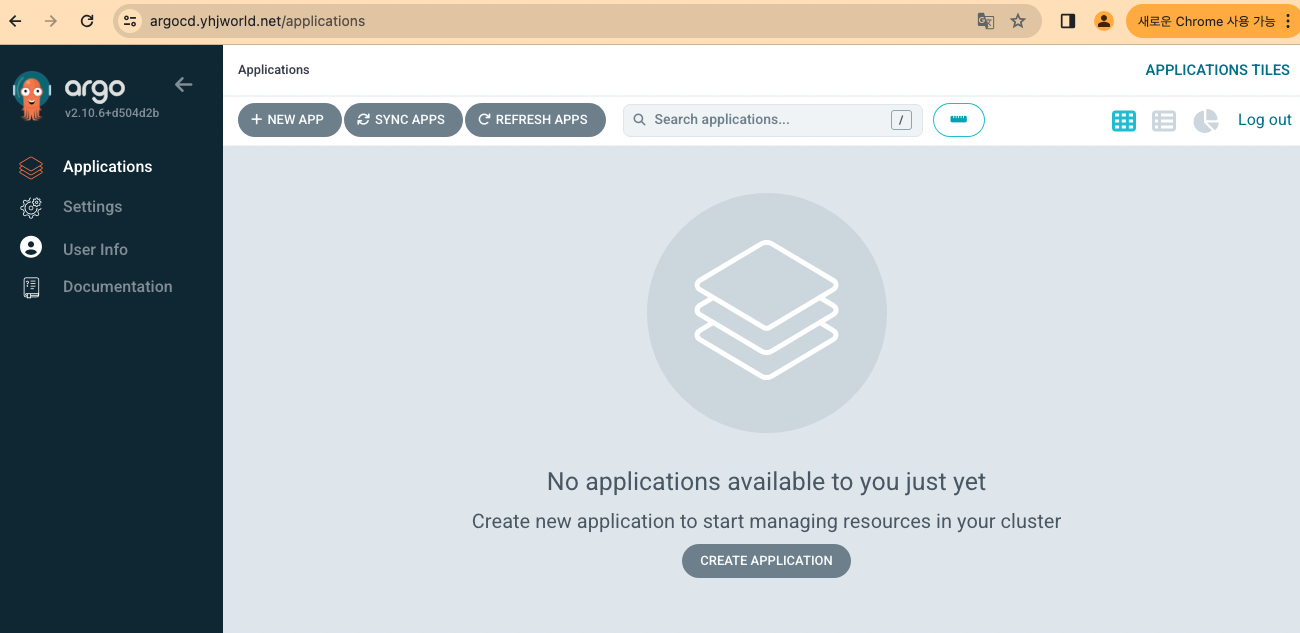1300x633 pixels.
Task: Bookmark page with the star icon
Action: [1018, 21]
